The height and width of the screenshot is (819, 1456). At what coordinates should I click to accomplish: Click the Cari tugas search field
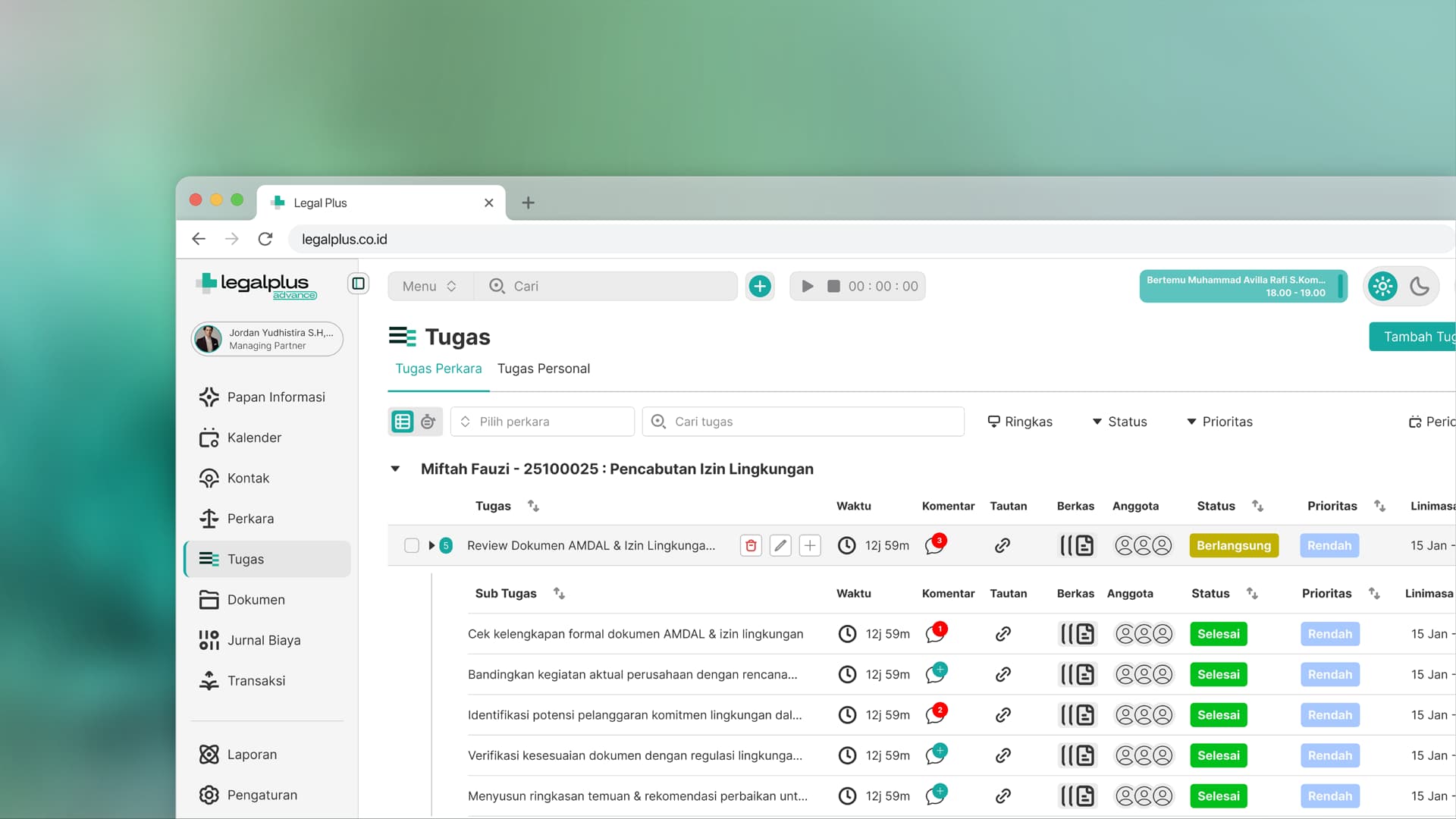click(x=804, y=422)
